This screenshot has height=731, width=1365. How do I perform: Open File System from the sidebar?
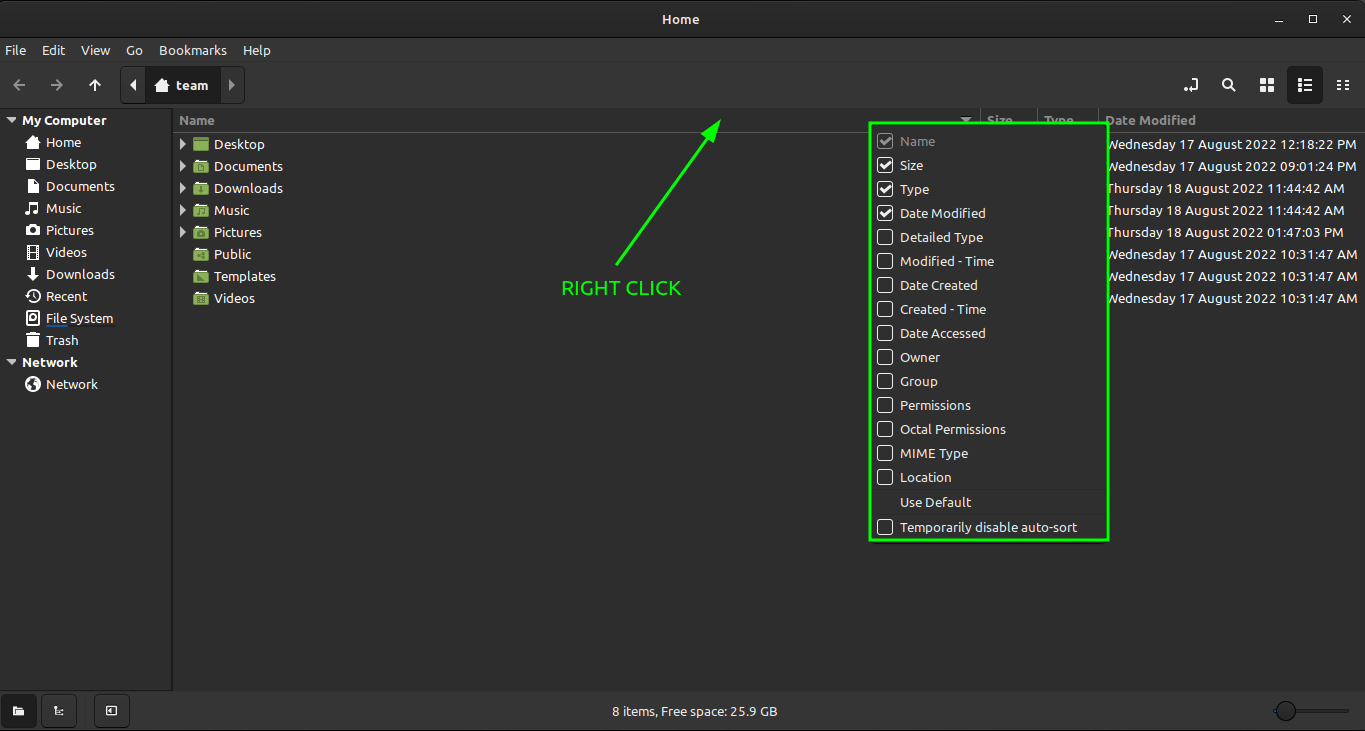click(x=78, y=318)
